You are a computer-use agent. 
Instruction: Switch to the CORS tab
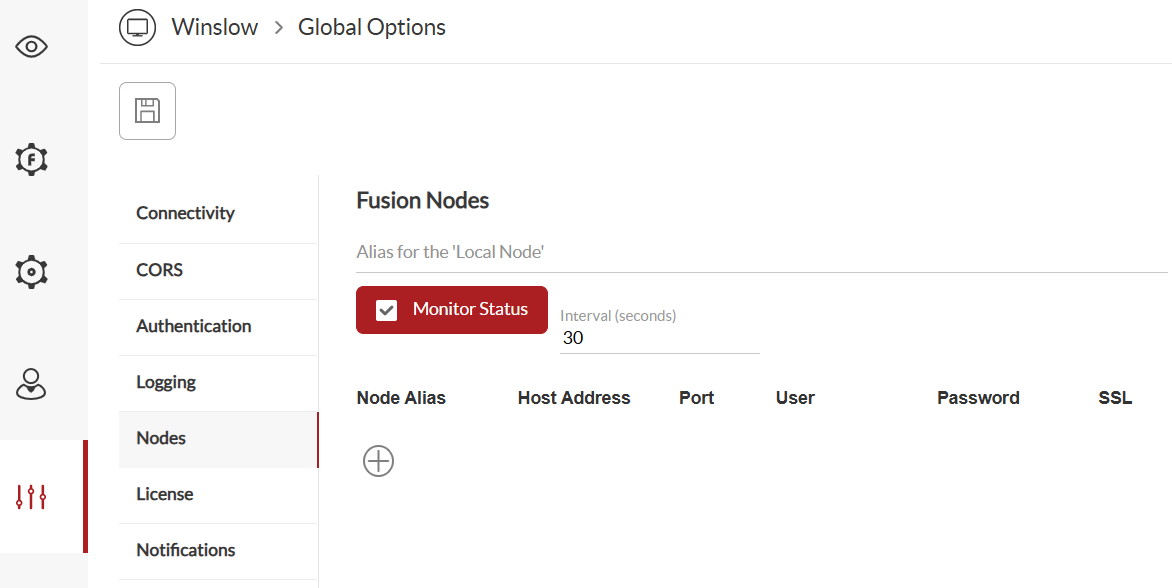[x=218, y=270]
